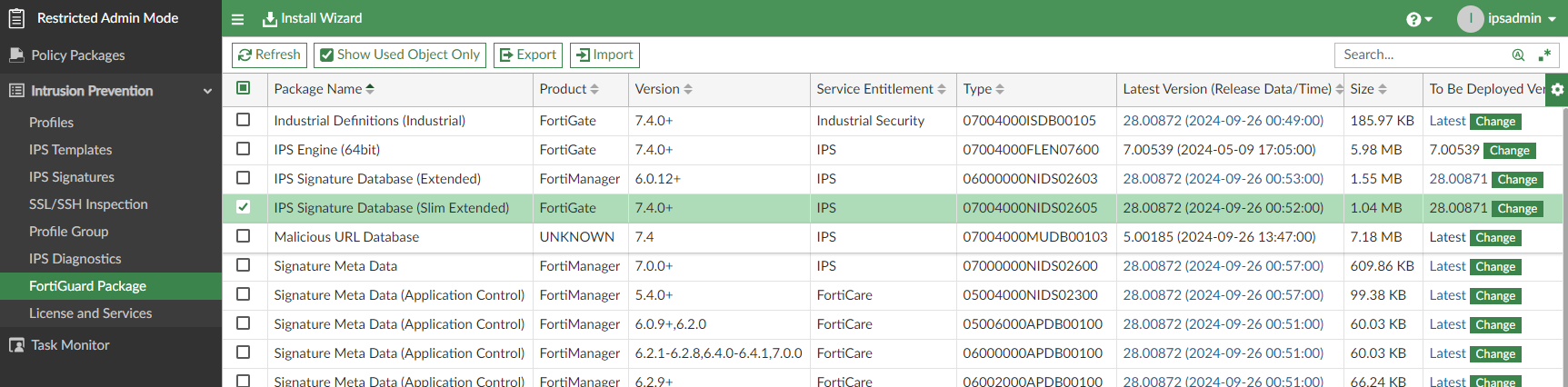Click the regex search icon in search box
This screenshot has height=387, width=1568.
(1544, 55)
